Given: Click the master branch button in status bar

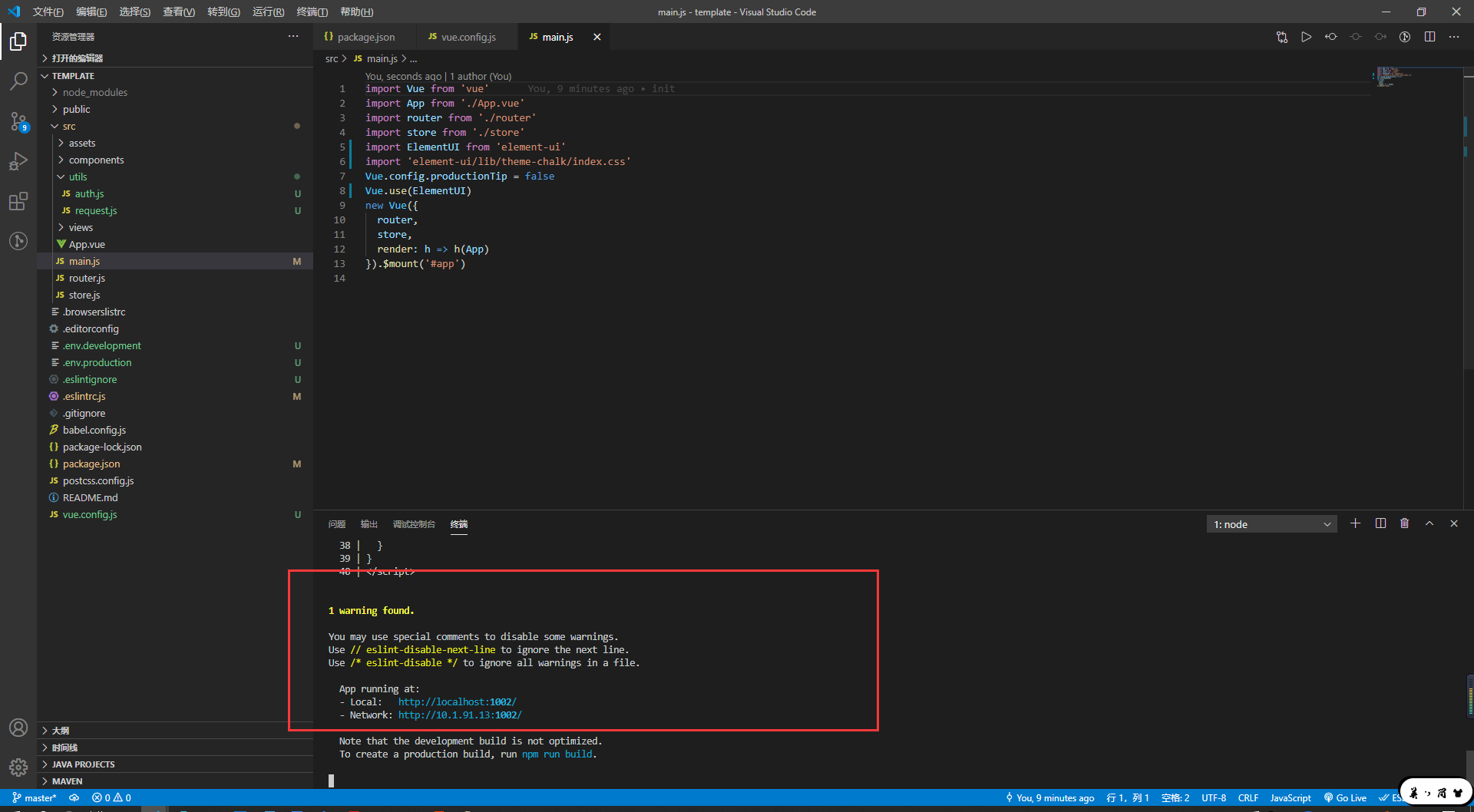Looking at the screenshot, I should click(34, 797).
